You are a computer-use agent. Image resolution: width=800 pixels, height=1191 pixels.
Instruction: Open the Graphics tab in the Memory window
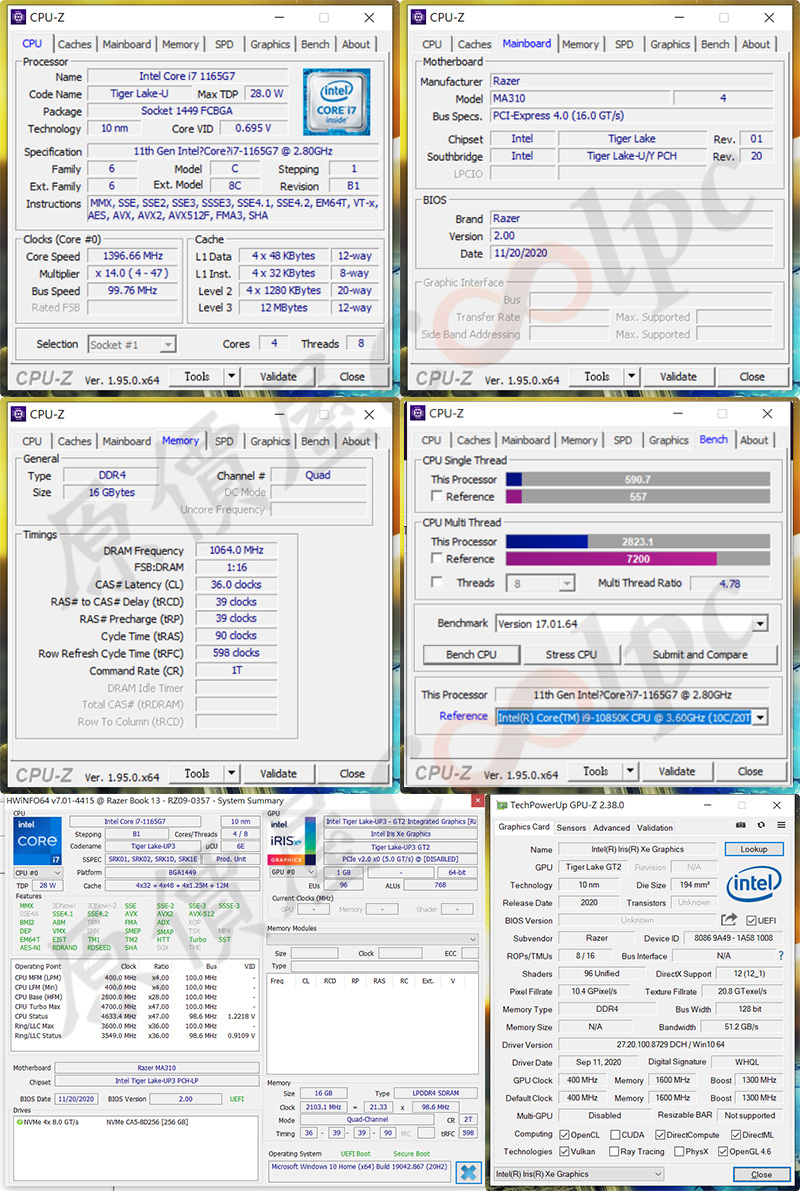[270, 441]
